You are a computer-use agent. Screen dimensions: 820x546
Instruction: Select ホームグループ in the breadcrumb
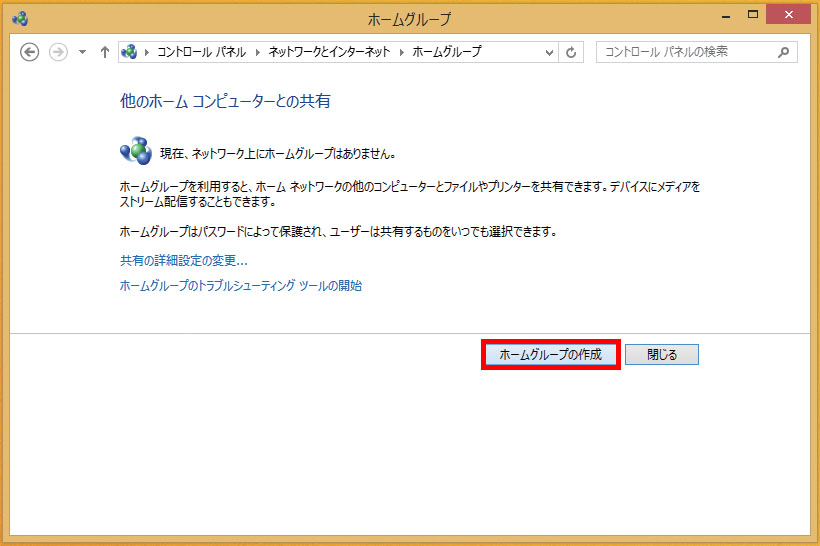pyautogui.click(x=447, y=52)
